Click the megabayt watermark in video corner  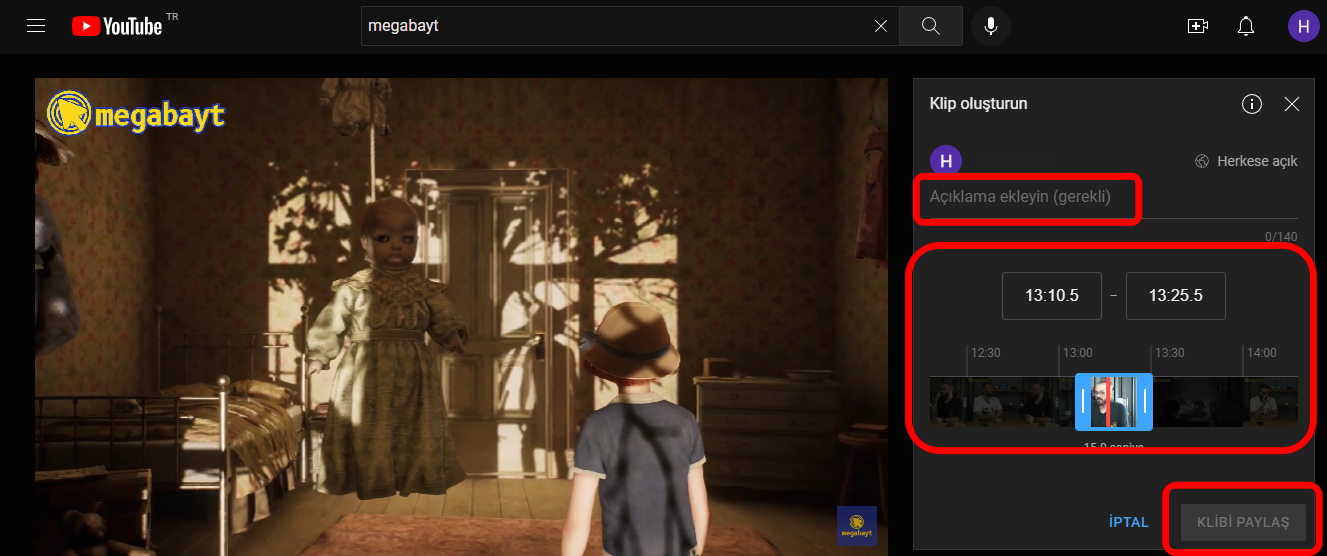[856, 525]
